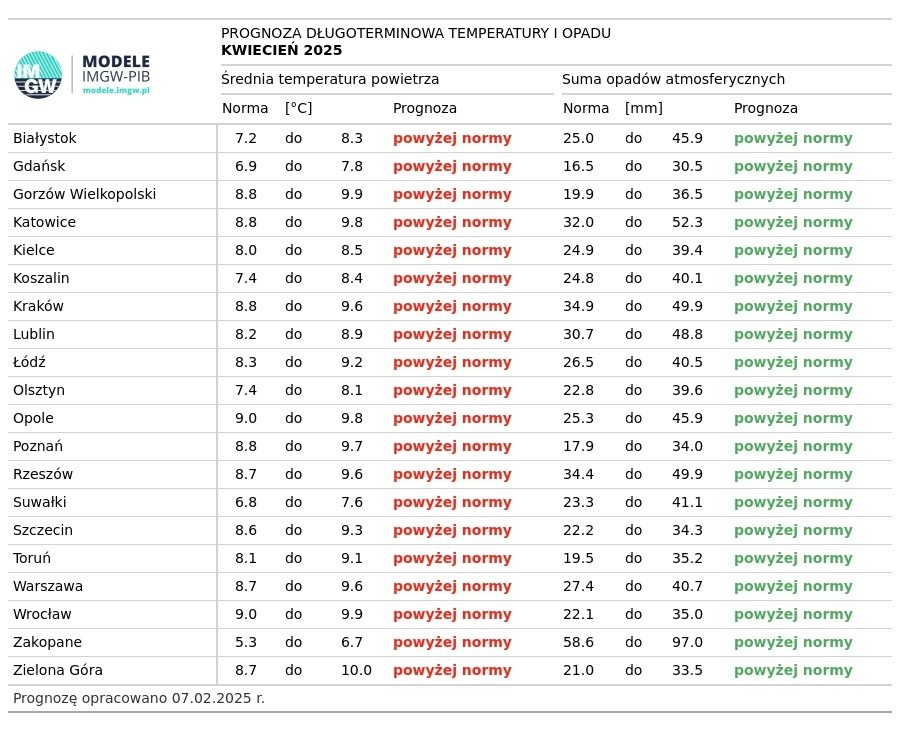Click Wrocław's green precipitation forecast text
This screenshot has height=731, width=900.
(x=793, y=614)
